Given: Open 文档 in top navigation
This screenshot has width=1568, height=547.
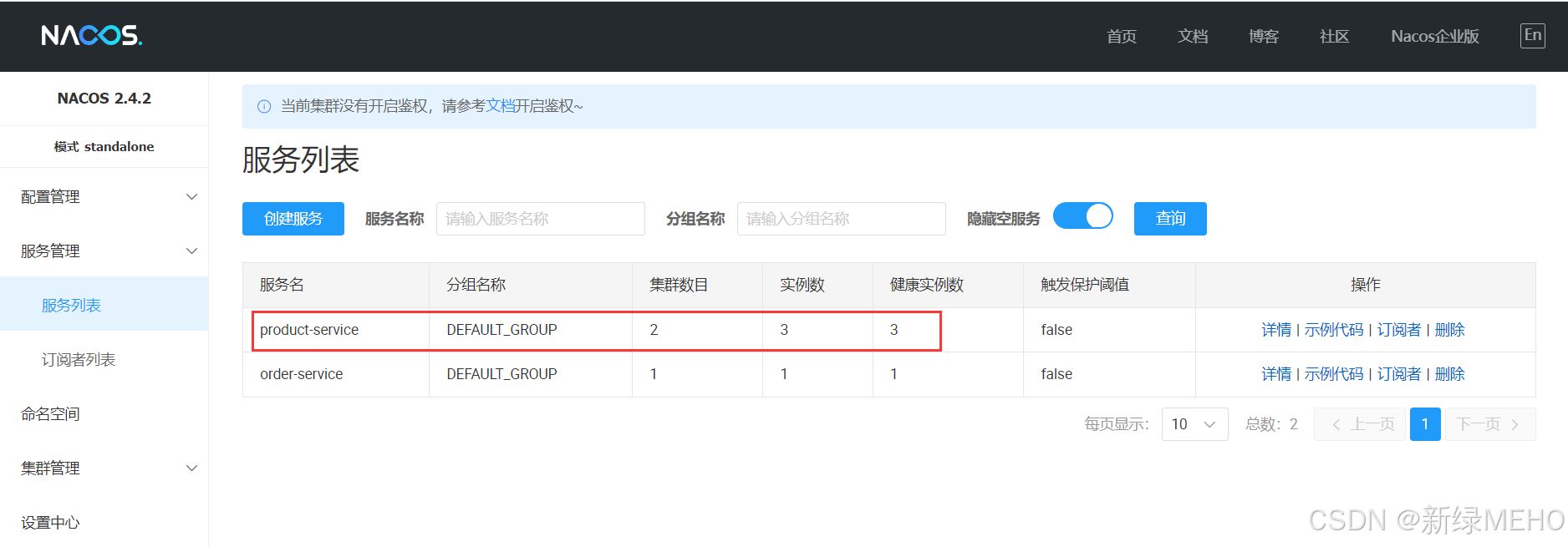Looking at the screenshot, I should 1193,37.
